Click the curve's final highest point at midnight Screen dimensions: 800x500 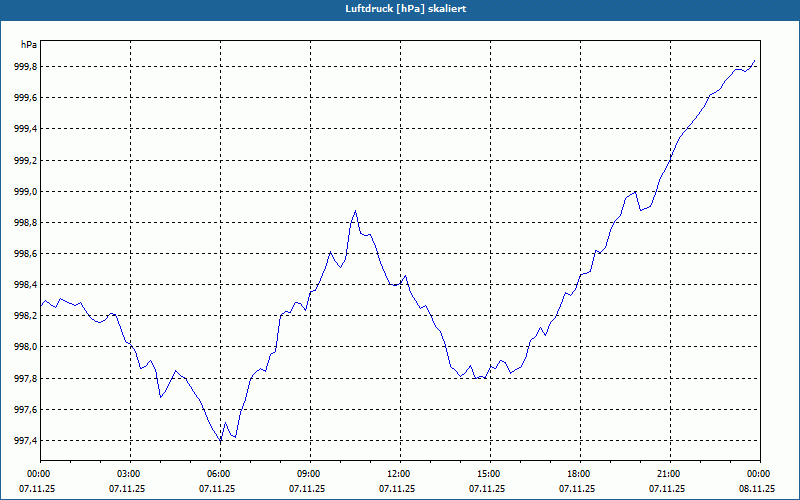(755, 61)
